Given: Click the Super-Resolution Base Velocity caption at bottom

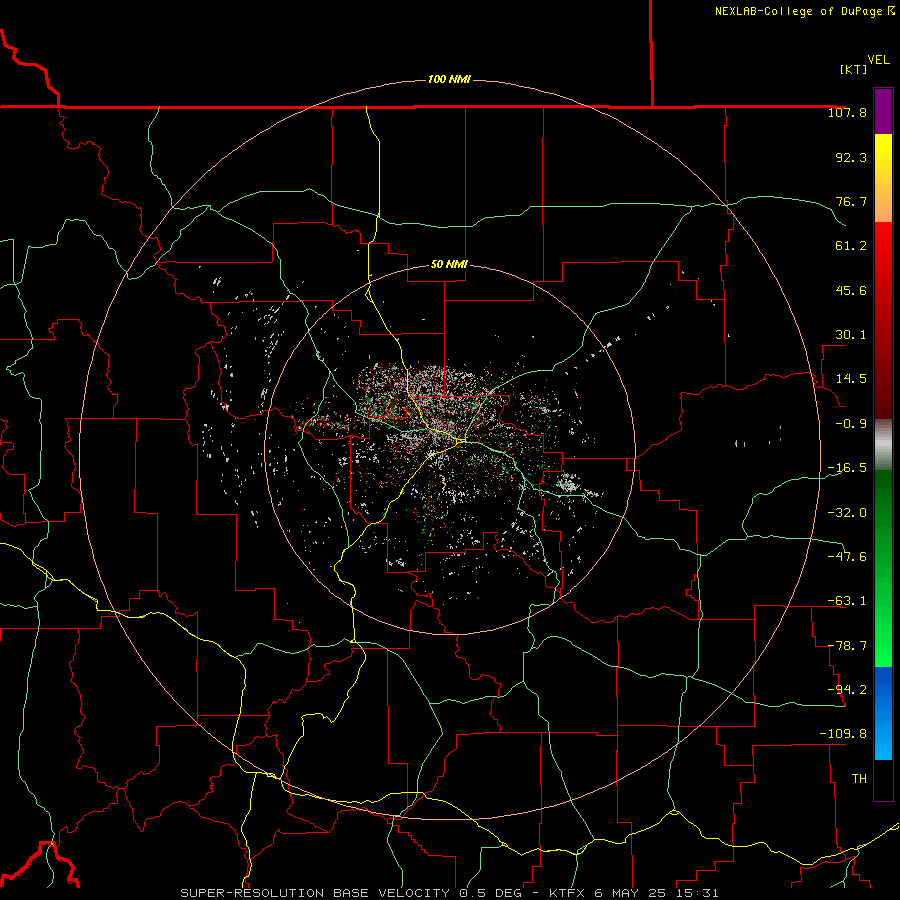Looking at the screenshot, I should 449,893.
